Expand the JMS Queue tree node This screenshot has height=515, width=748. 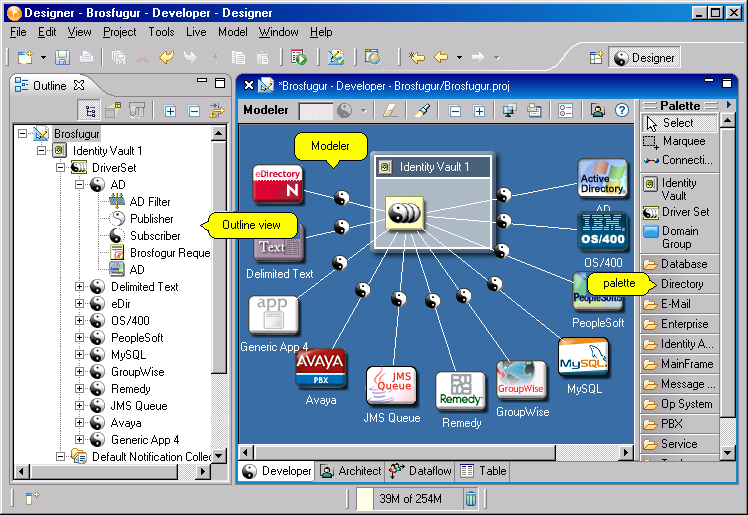coord(80,406)
